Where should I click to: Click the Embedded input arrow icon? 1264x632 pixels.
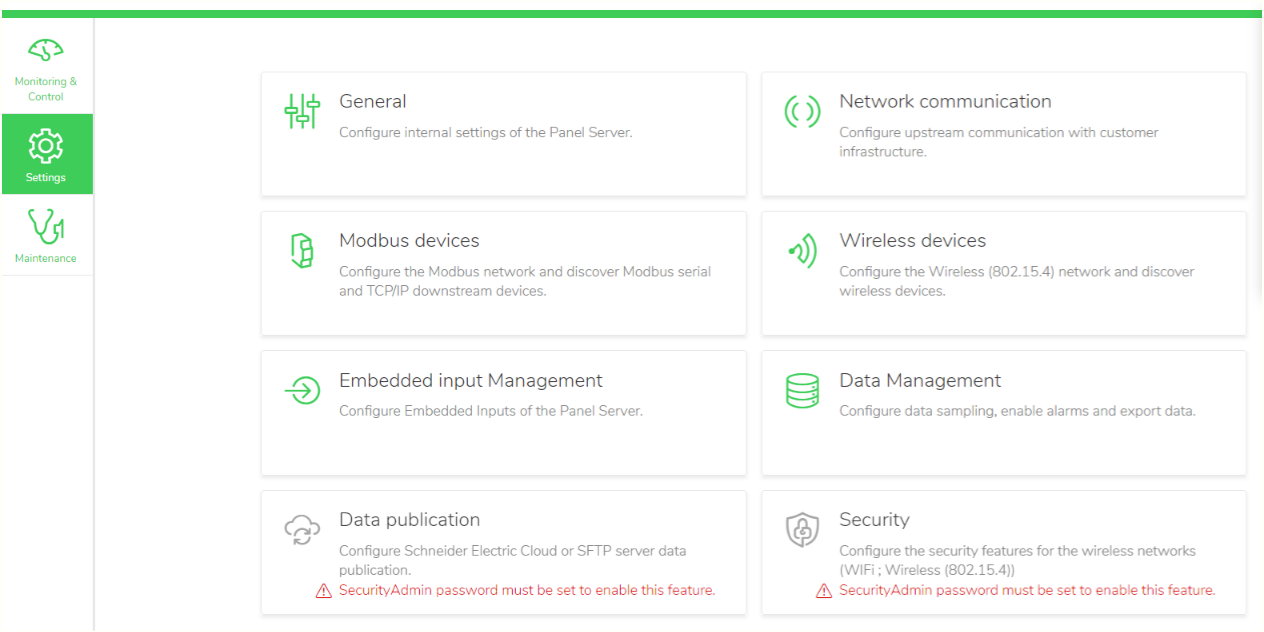[302, 390]
